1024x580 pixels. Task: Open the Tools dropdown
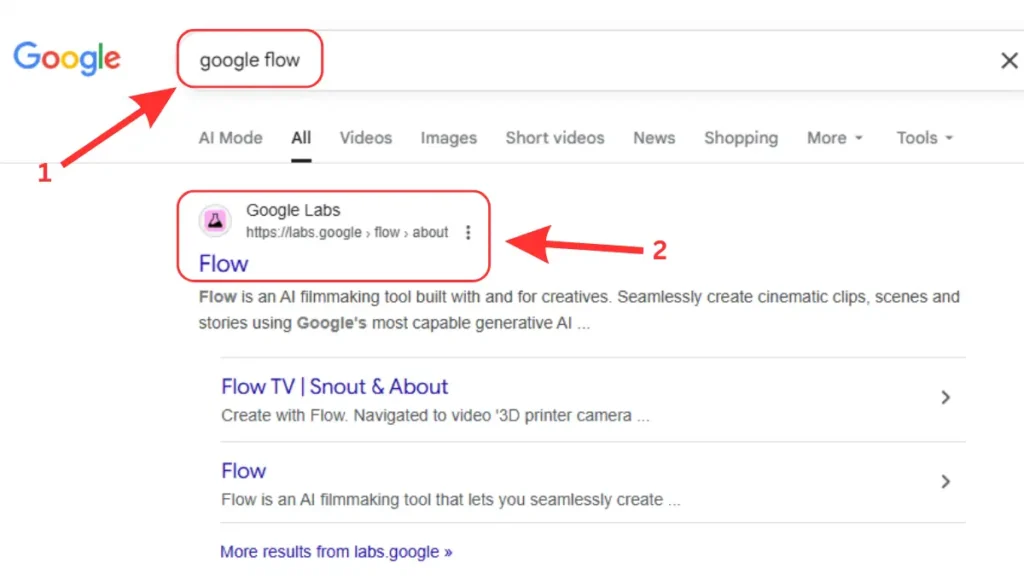(923, 138)
